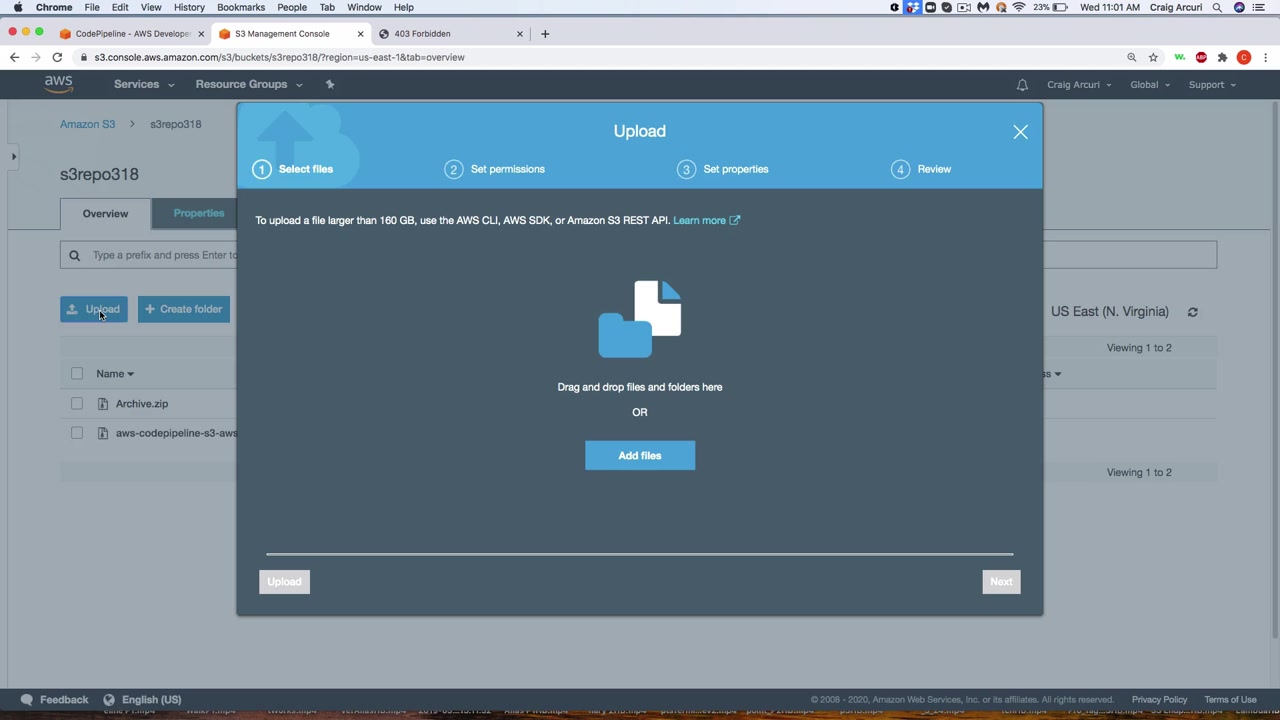The width and height of the screenshot is (1280, 720).
Task: Click the Next button in Upload dialog
Action: pyautogui.click(x=1001, y=582)
